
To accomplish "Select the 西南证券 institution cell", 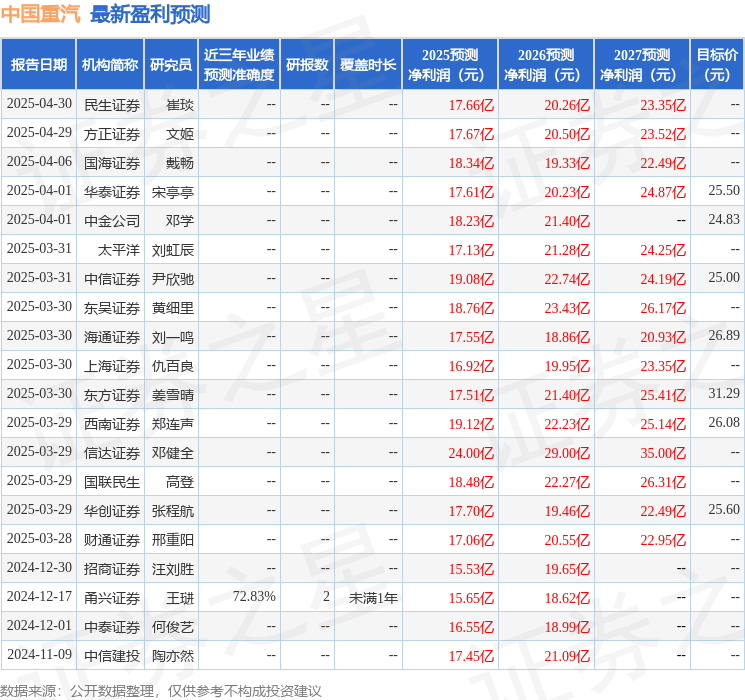I will (x=112, y=424).
